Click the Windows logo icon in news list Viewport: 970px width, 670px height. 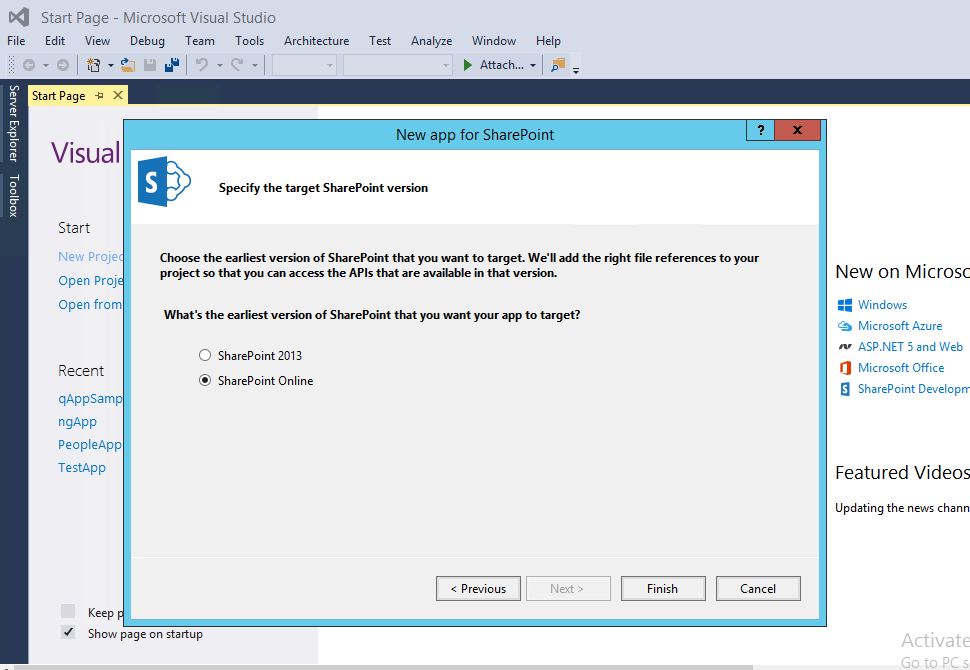844,305
